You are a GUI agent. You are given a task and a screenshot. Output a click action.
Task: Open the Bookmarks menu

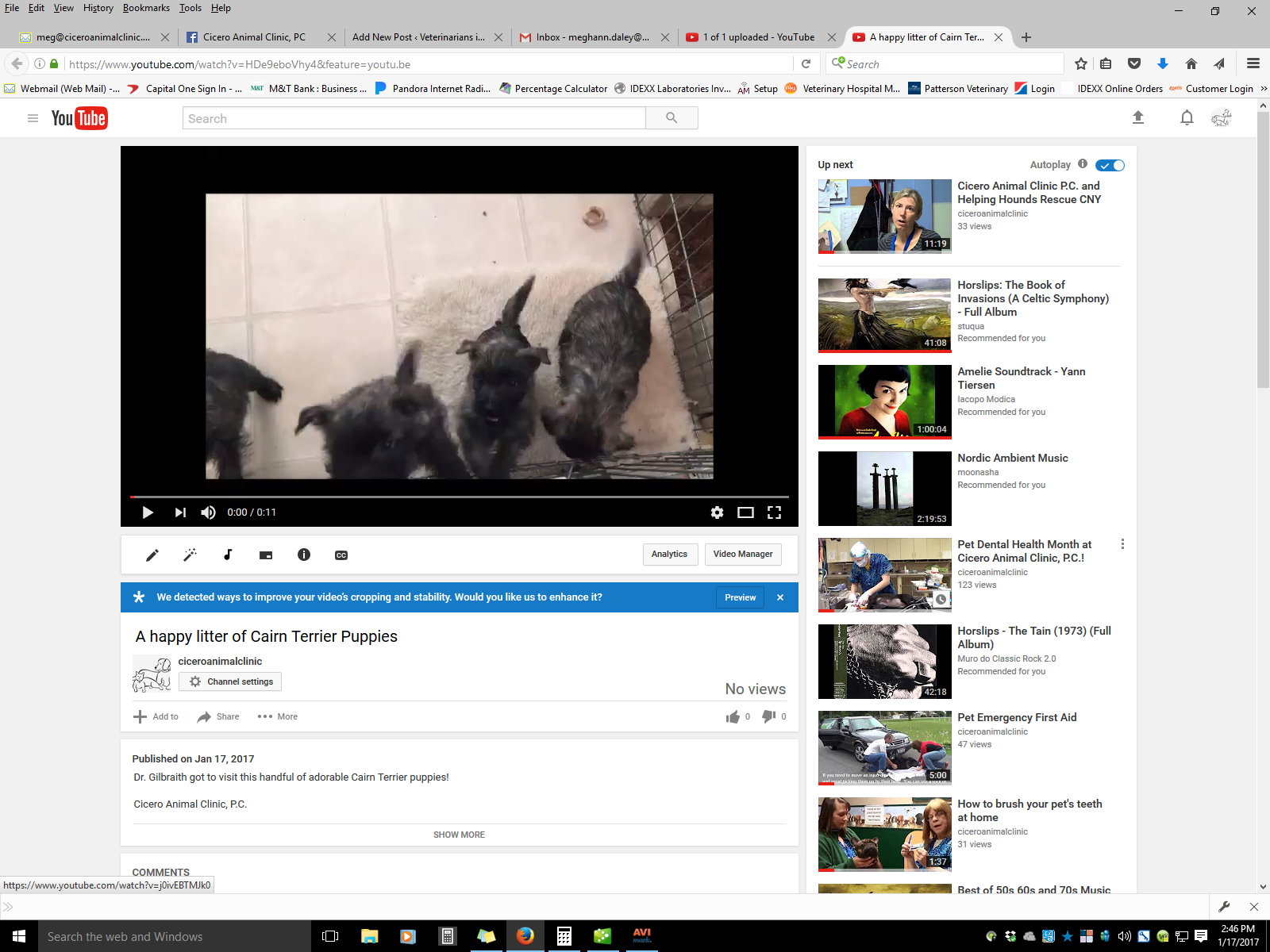[146, 8]
